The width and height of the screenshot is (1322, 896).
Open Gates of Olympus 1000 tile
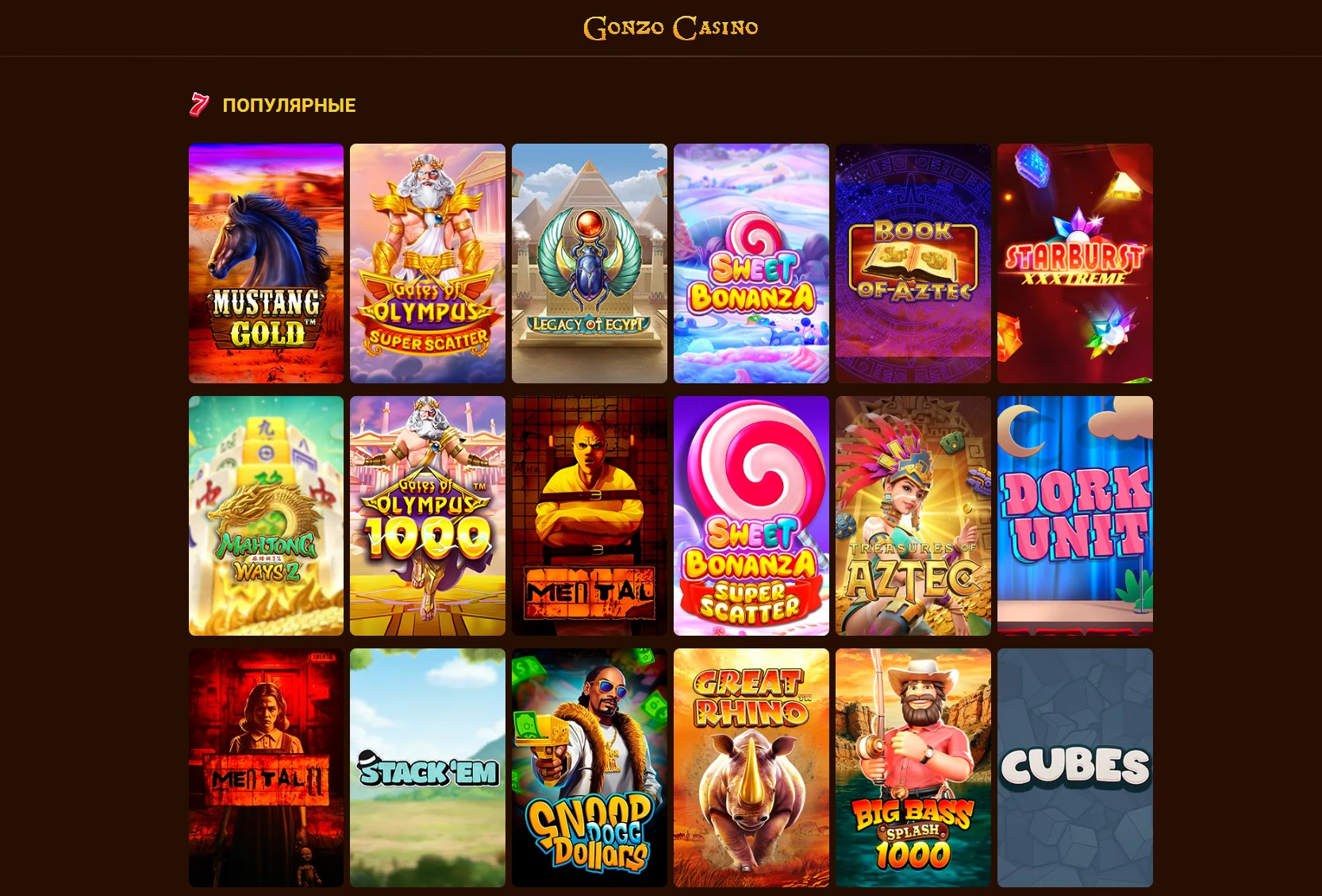point(428,516)
